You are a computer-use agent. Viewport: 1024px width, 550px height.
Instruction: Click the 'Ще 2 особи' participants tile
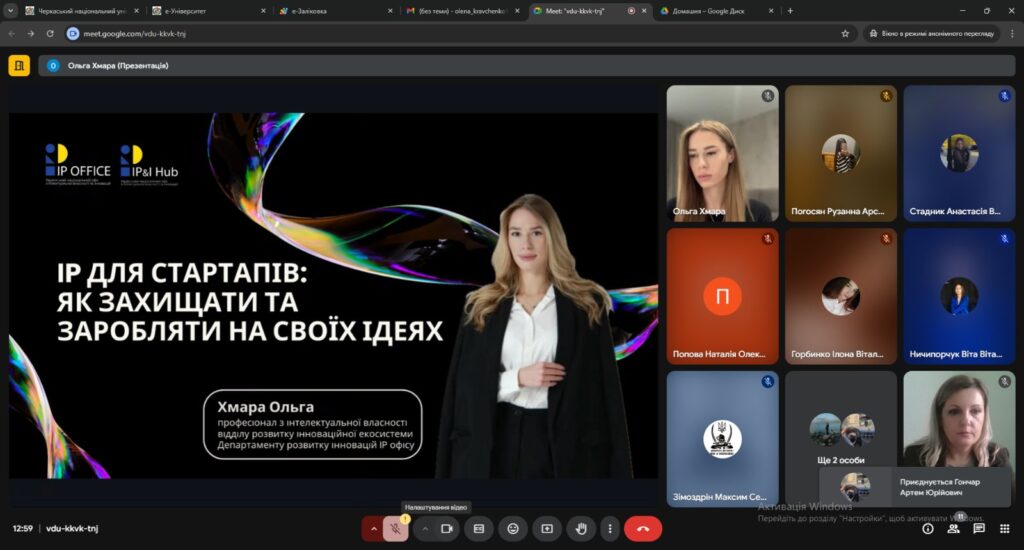pyautogui.click(x=841, y=438)
